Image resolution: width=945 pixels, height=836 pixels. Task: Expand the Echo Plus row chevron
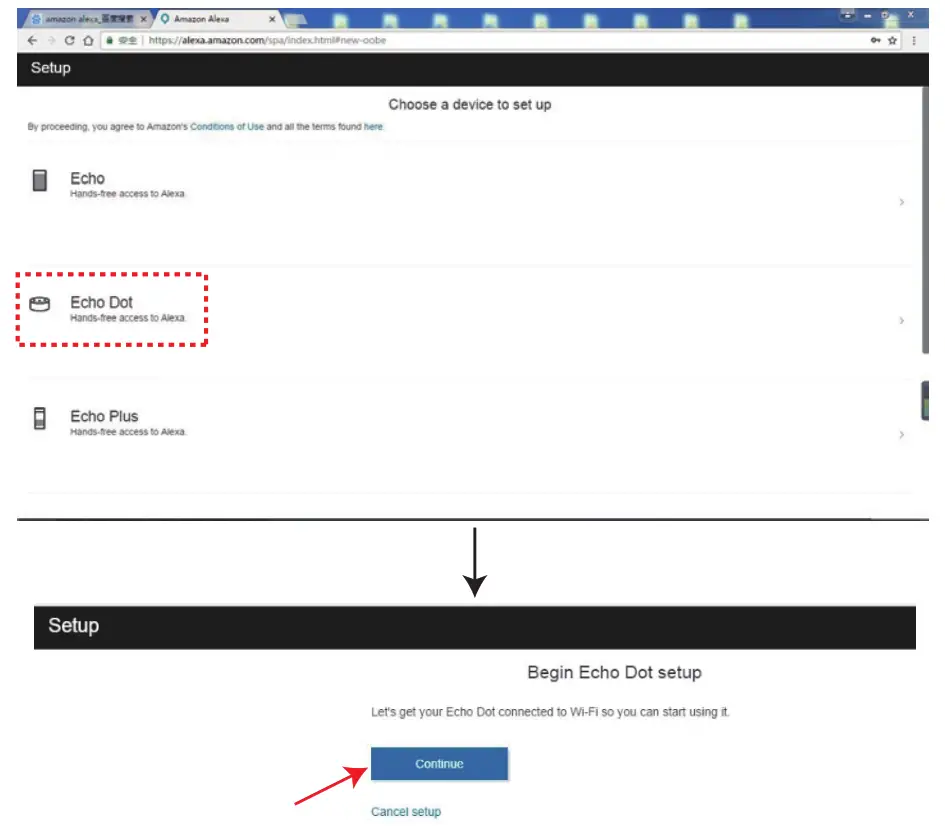tap(902, 435)
